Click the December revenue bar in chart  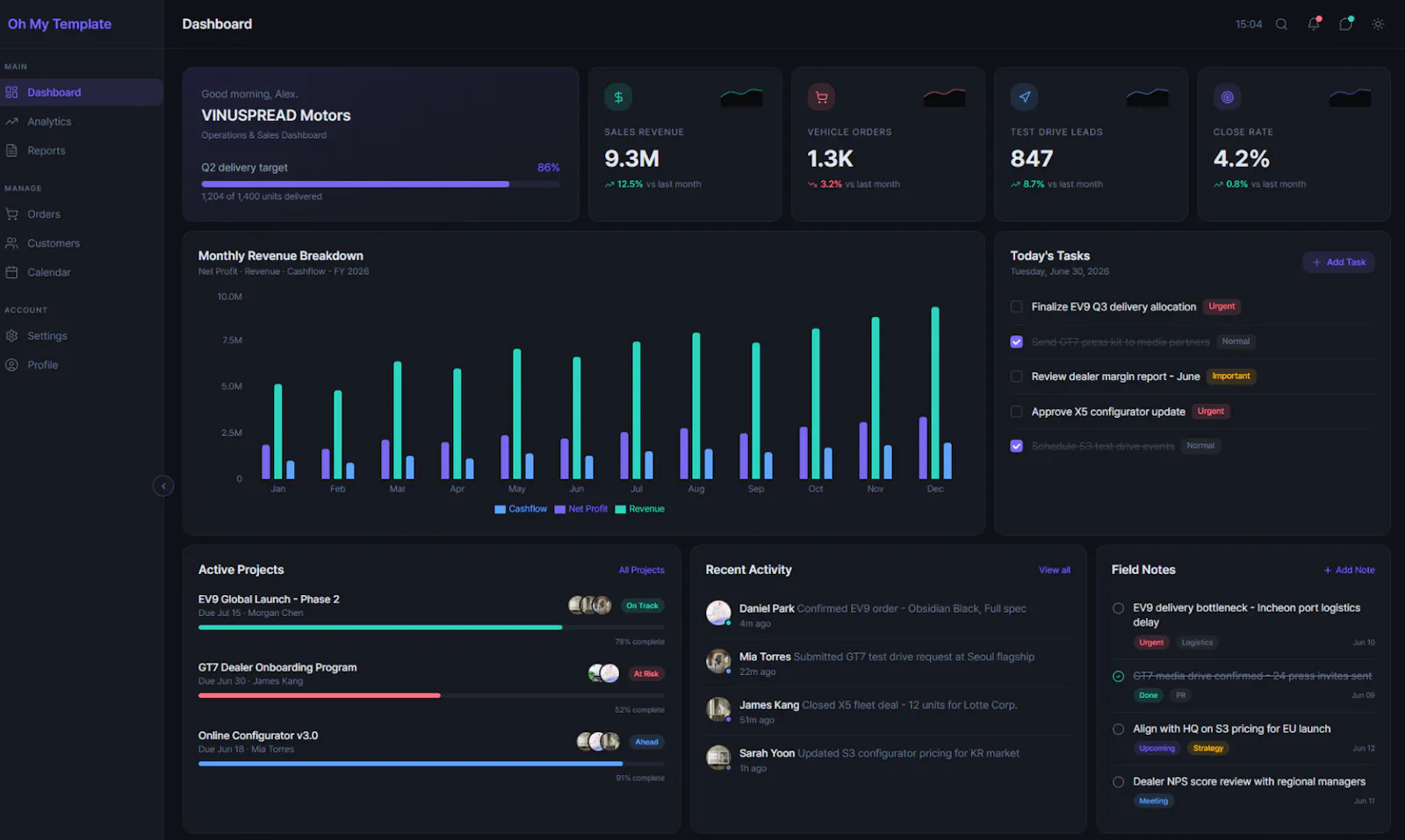pyautogui.click(x=935, y=392)
